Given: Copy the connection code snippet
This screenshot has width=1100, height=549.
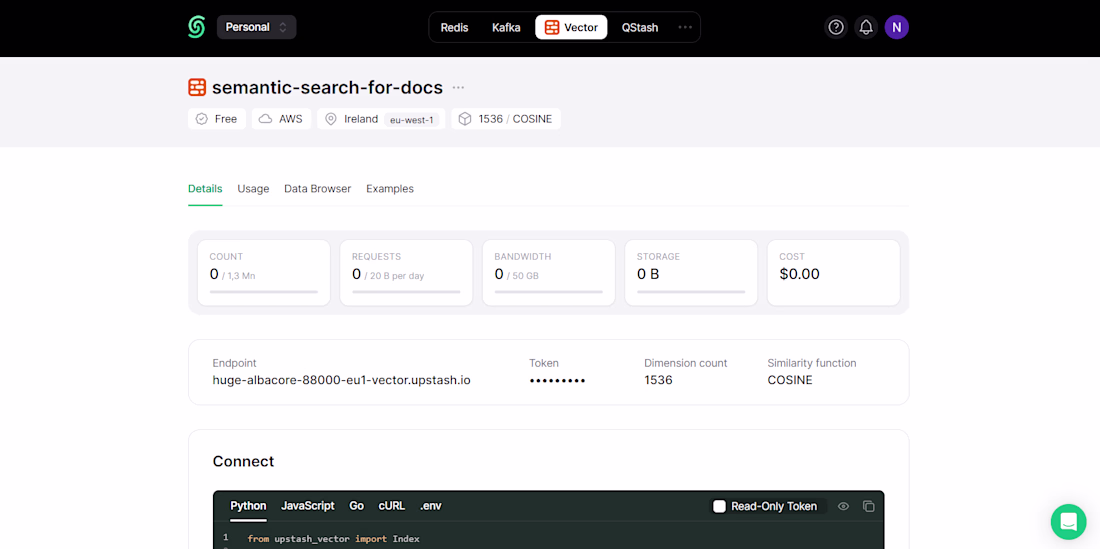Looking at the screenshot, I should coord(868,506).
